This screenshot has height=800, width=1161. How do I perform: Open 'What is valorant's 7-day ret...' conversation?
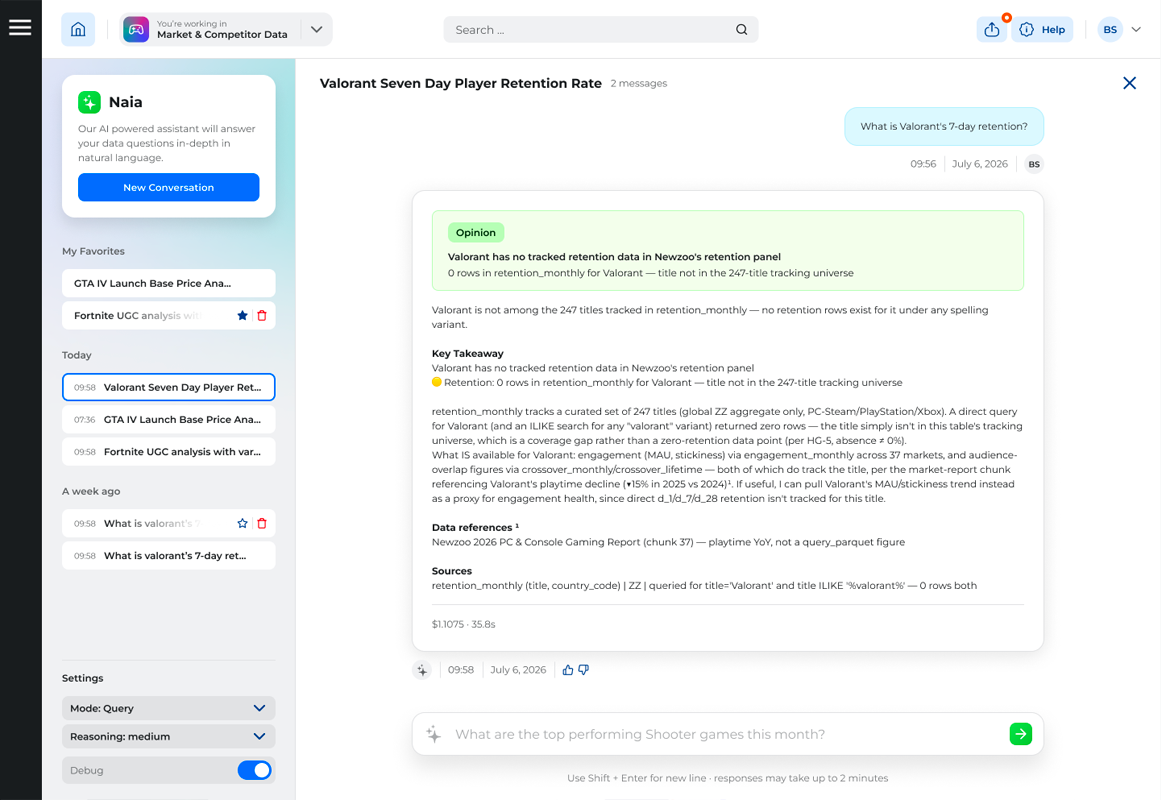click(169, 556)
